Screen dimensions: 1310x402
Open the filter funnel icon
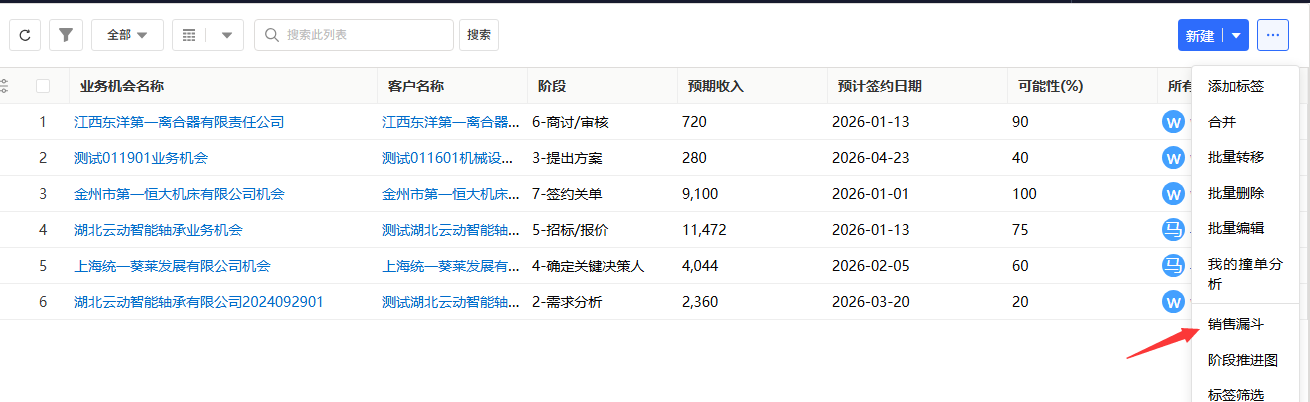point(65,35)
